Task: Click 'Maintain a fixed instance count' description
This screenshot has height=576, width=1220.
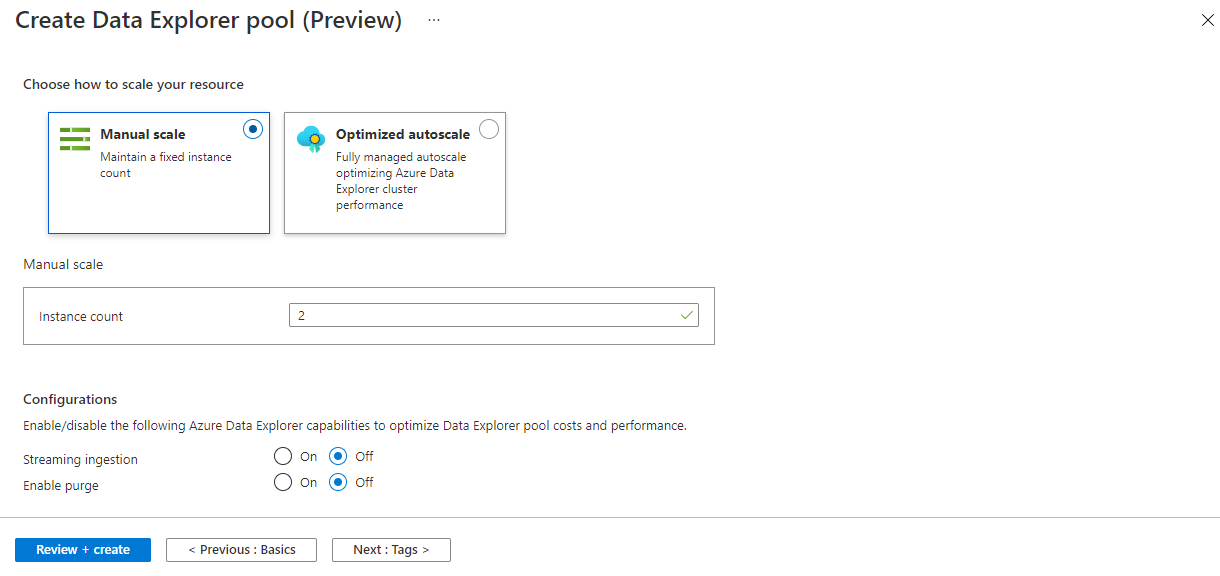Action: pyautogui.click(x=166, y=165)
